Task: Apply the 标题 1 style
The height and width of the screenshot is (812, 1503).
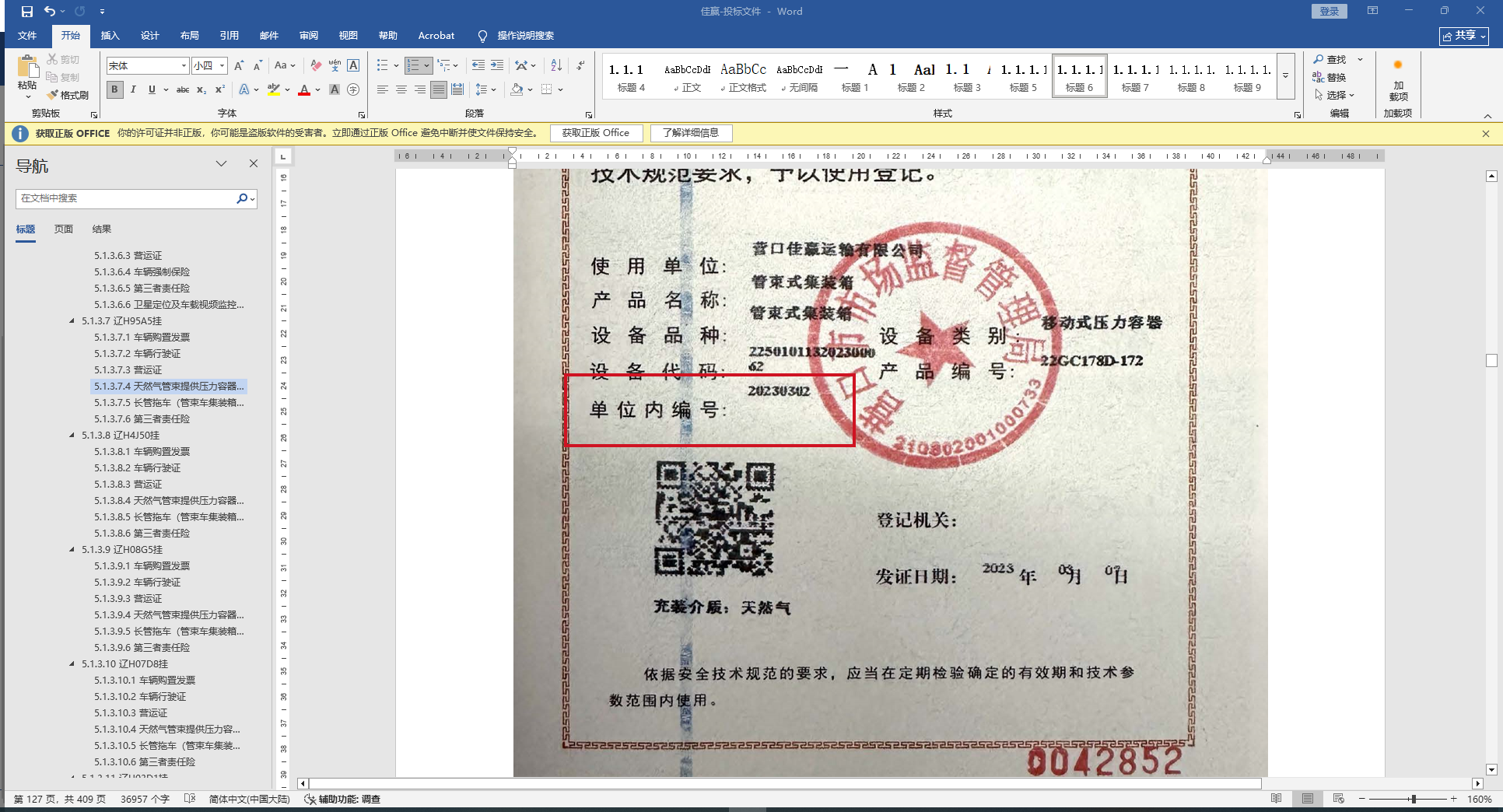Action: click(854, 75)
